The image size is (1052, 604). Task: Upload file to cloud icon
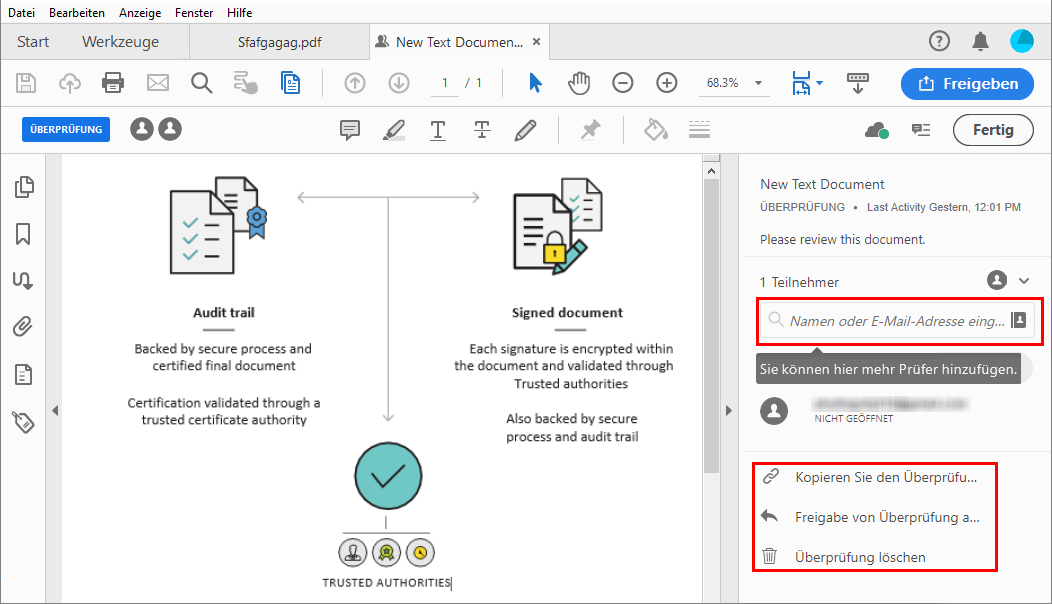tap(70, 83)
